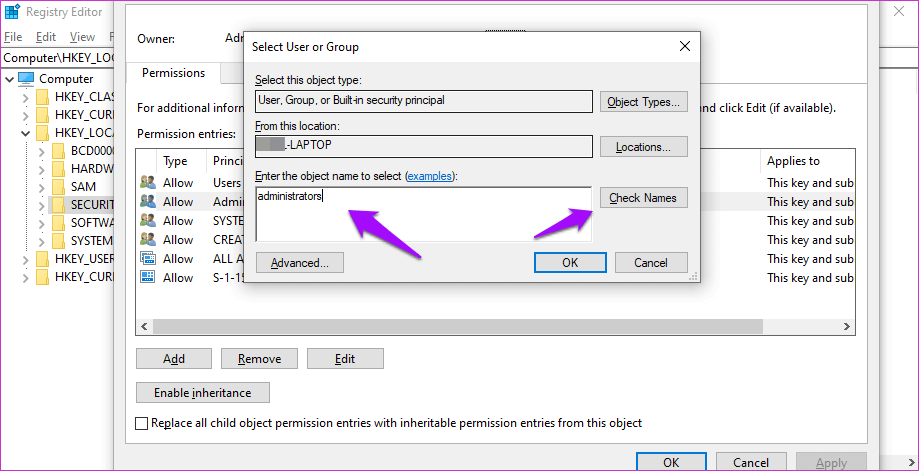Open the examples link
The height and width of the screenshot is (471, 919).
pyautogui.click(x=430, y=176)
